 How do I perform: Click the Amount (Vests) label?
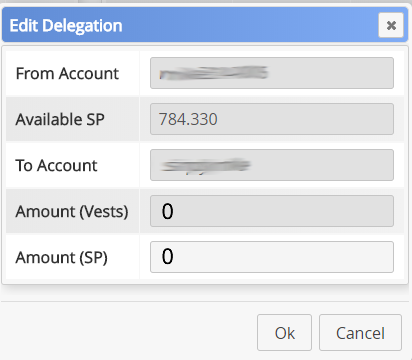[72, 212]
